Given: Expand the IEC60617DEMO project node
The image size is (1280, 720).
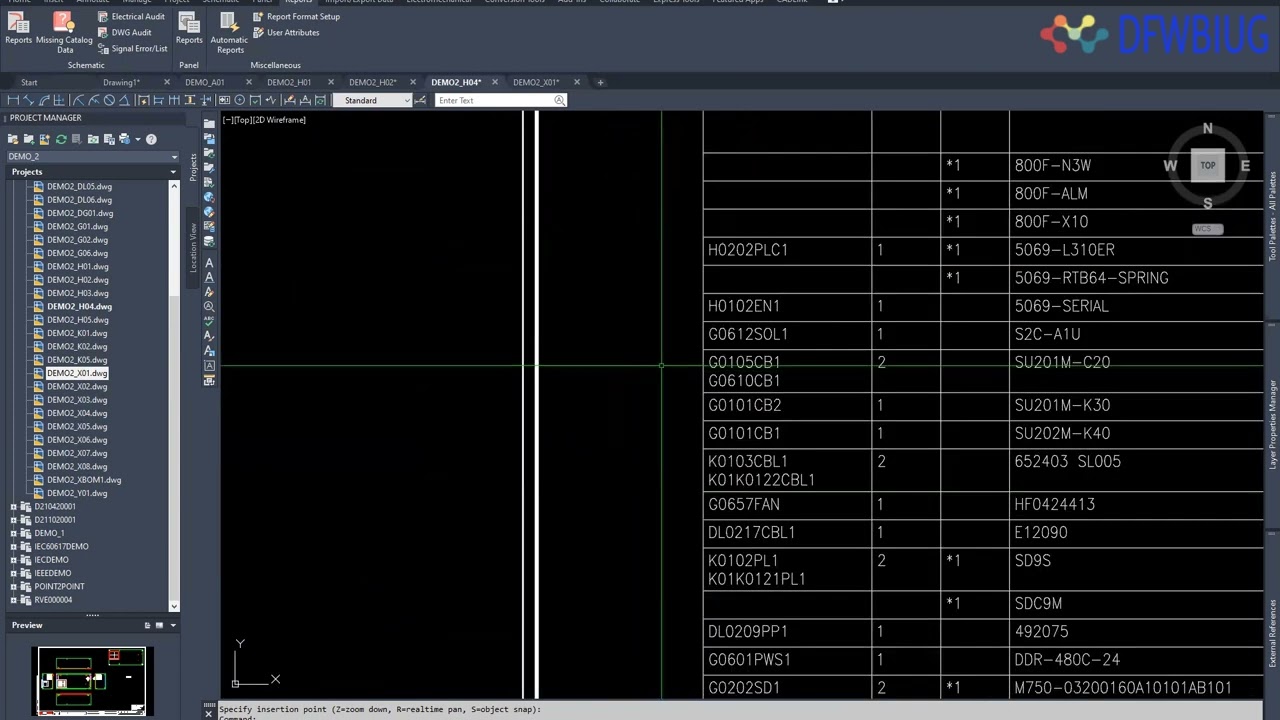Looking at the screenshot, I should tap(13, 546).
